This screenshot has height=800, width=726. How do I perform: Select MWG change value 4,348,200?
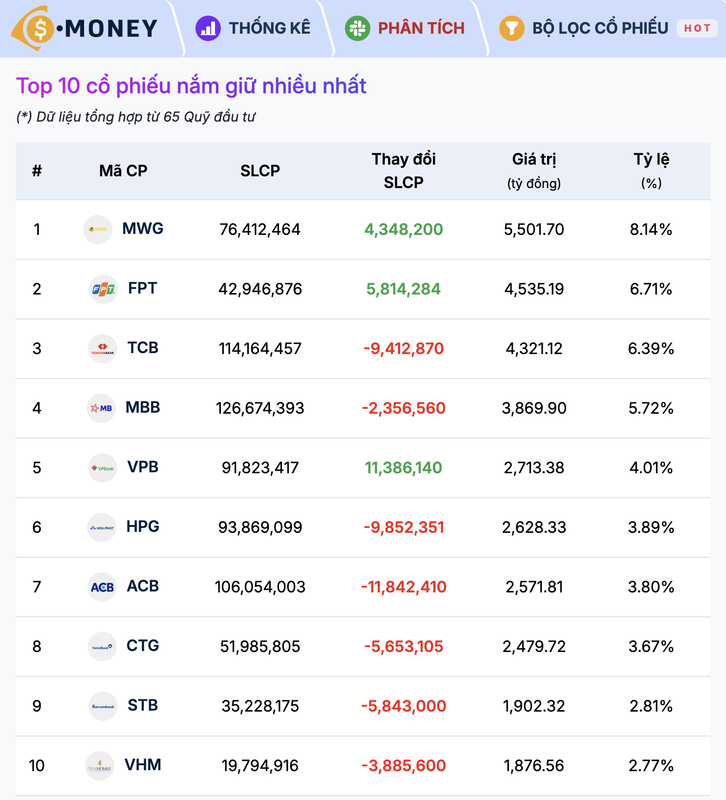click(x=404, y=230)
